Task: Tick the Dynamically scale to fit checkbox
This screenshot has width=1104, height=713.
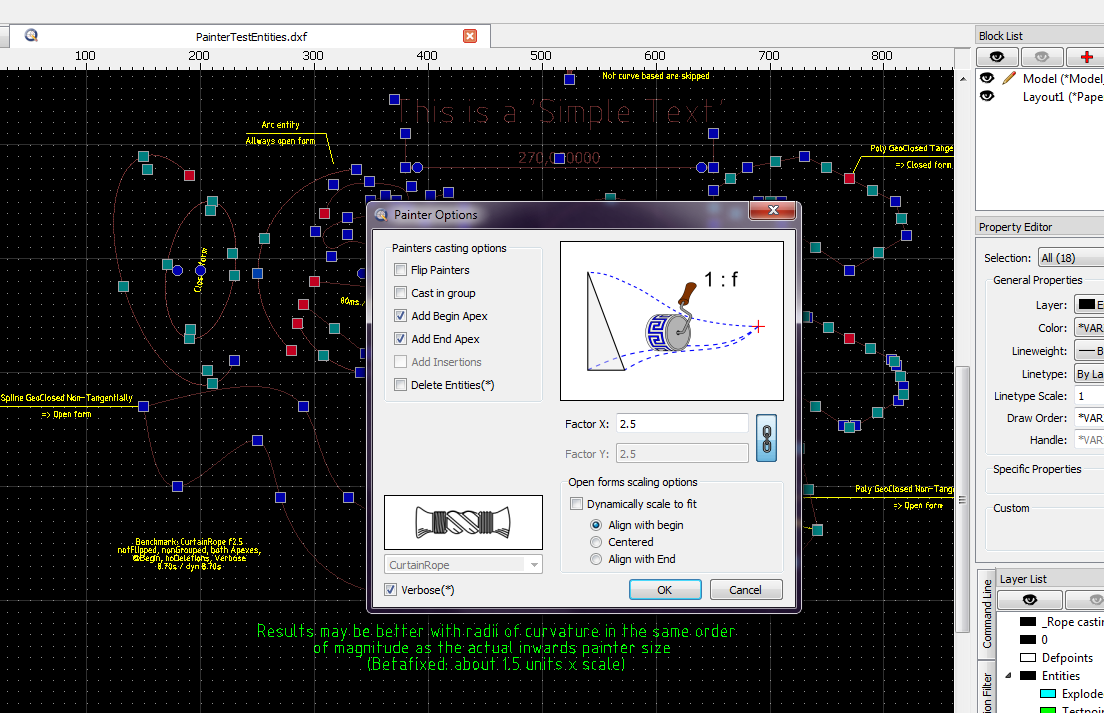Action: pos(576,504)
